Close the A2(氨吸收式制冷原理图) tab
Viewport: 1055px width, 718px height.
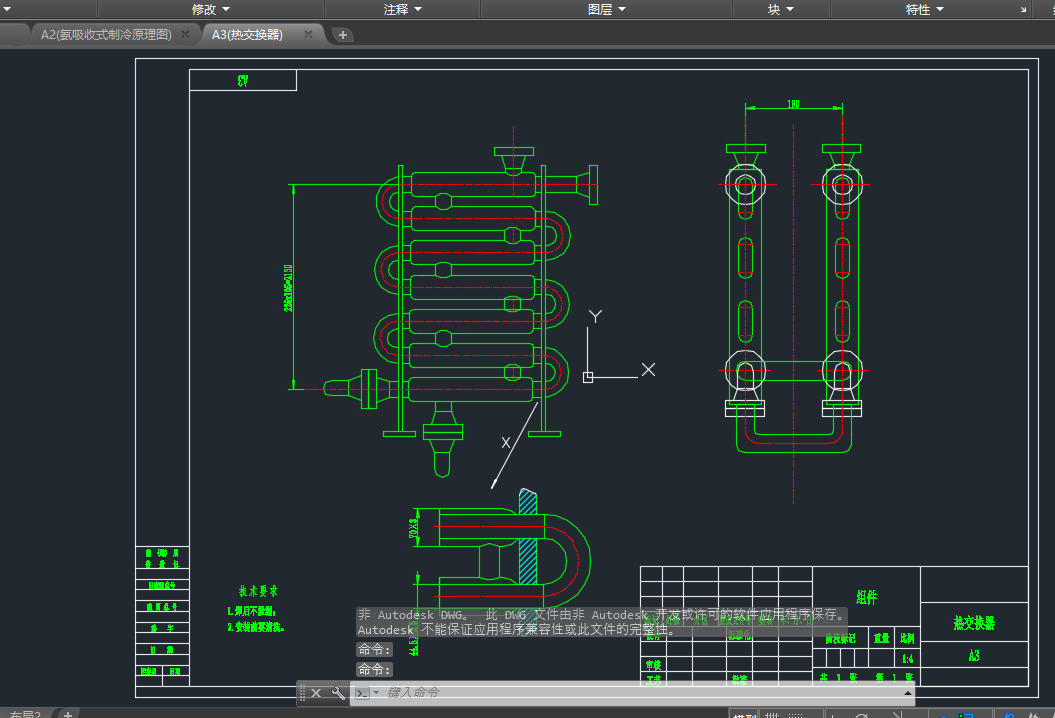(185, 35)
